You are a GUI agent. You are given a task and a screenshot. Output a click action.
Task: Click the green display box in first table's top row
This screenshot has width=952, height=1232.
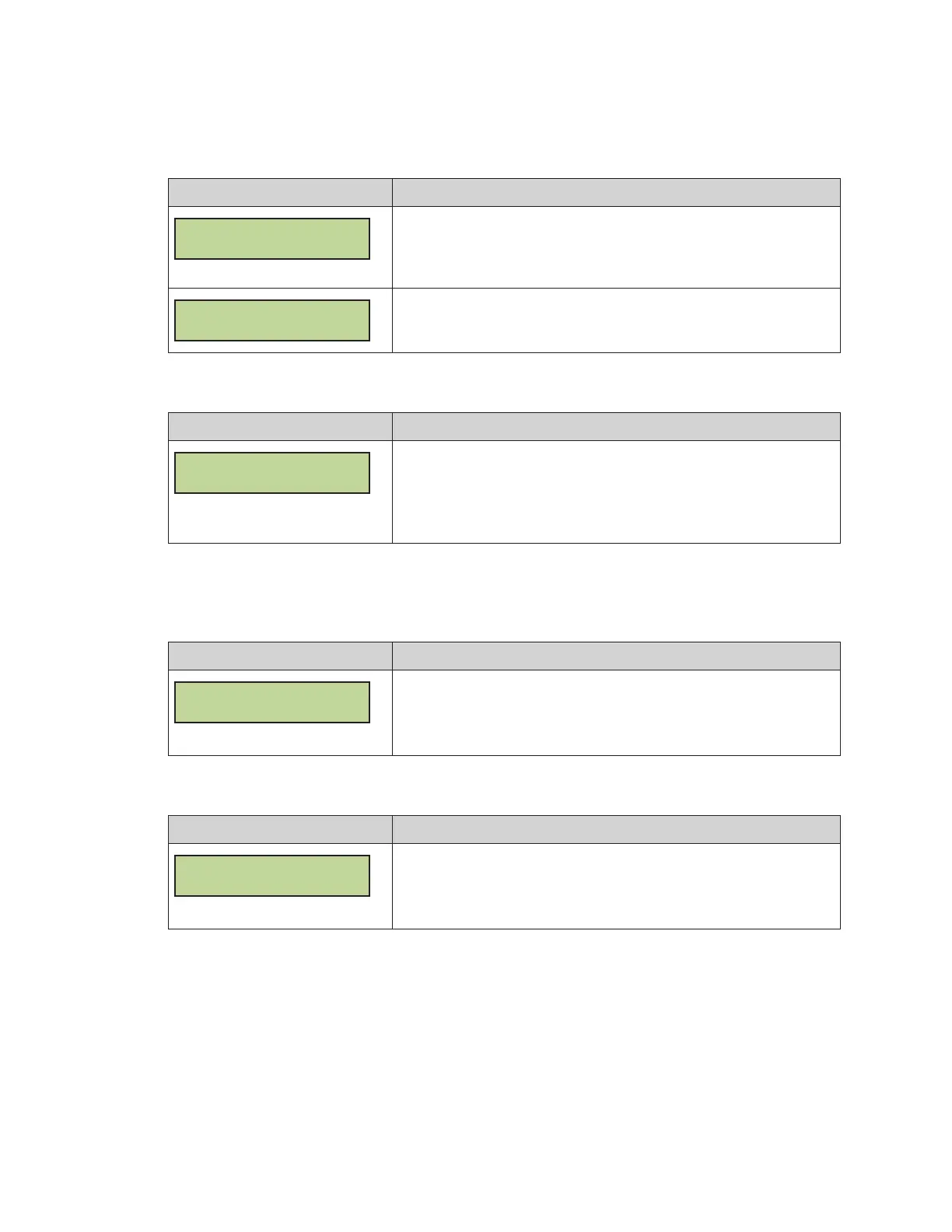pos(272,239)
